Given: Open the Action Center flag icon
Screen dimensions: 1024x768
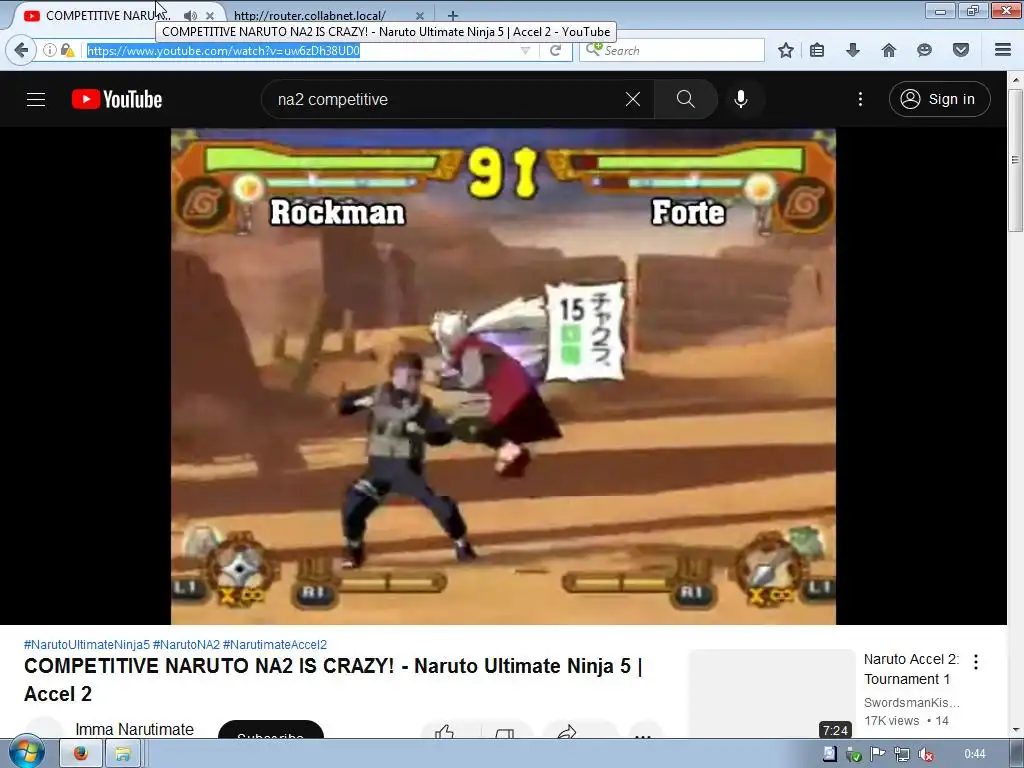Looking at the screenshot, I should coord(878,754).
